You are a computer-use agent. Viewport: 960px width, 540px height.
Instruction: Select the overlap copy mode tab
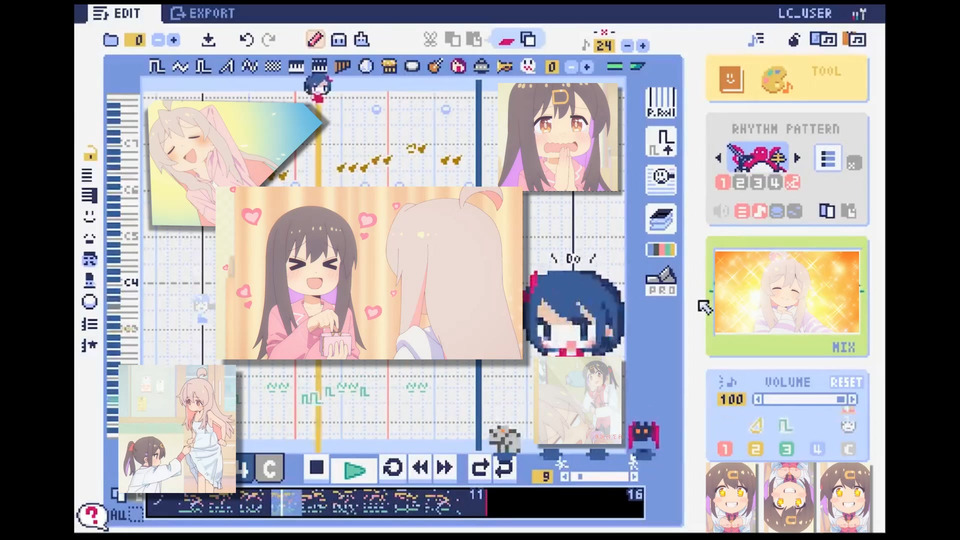pos(529,39)
